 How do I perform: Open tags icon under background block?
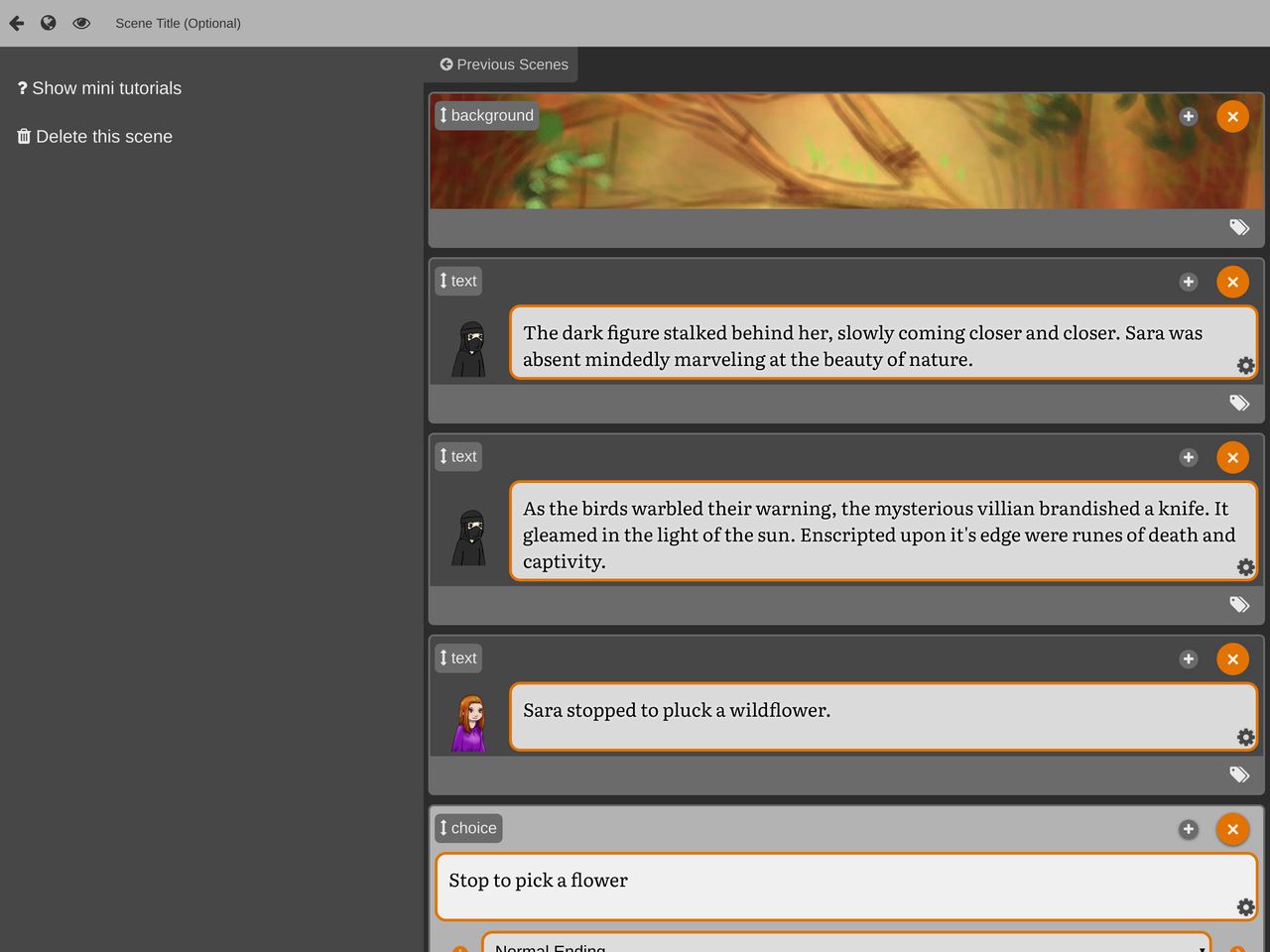(x=1239, y=227)
